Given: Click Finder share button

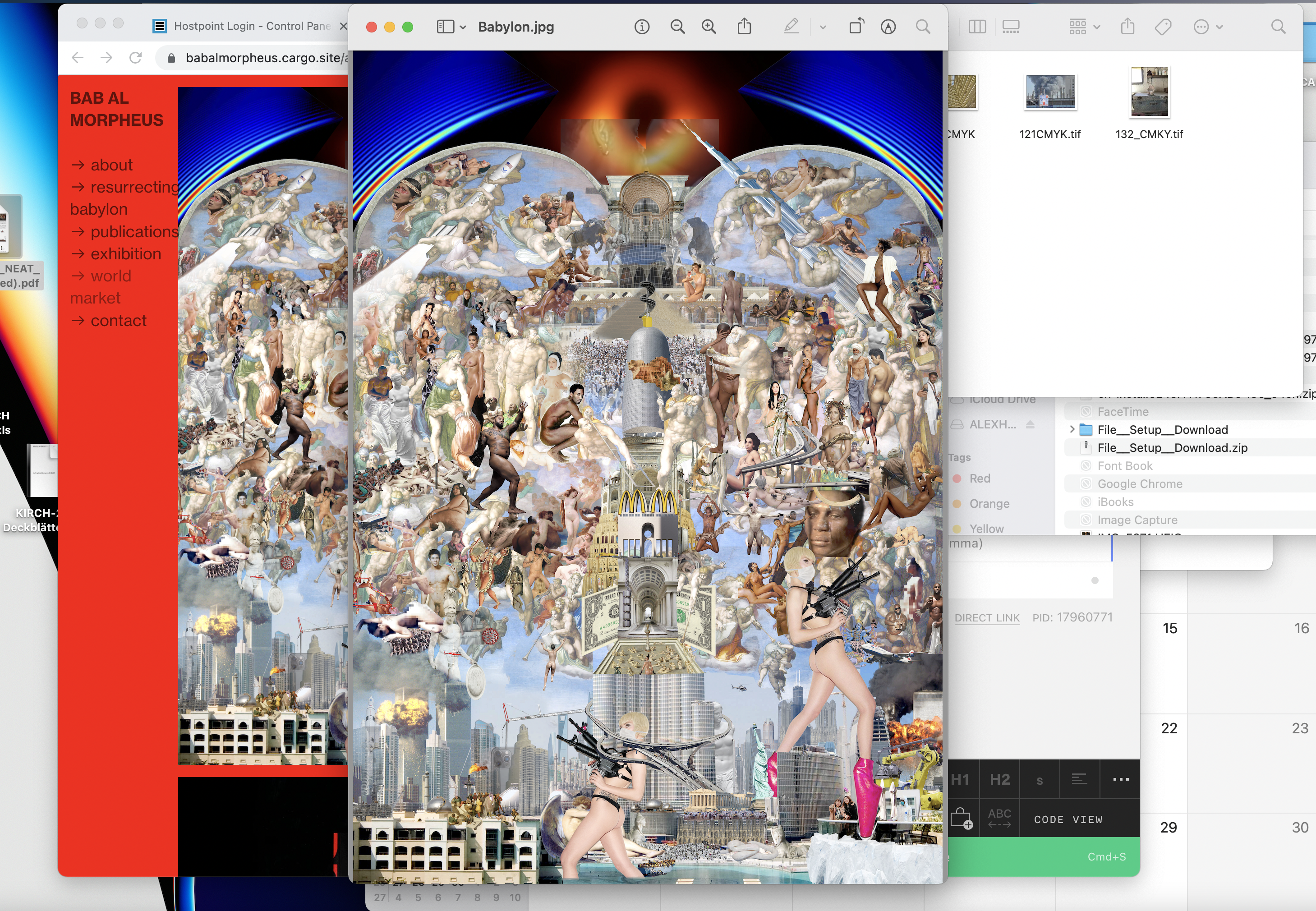Looking at the screenshot, I should pyautogui.click(x=1127, y=26).
